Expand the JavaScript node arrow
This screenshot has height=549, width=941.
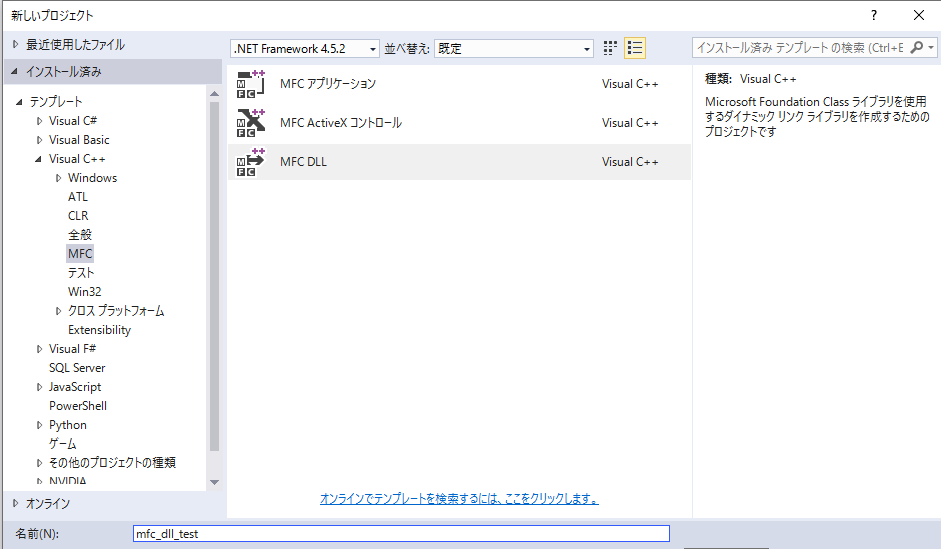coord(39,387)
